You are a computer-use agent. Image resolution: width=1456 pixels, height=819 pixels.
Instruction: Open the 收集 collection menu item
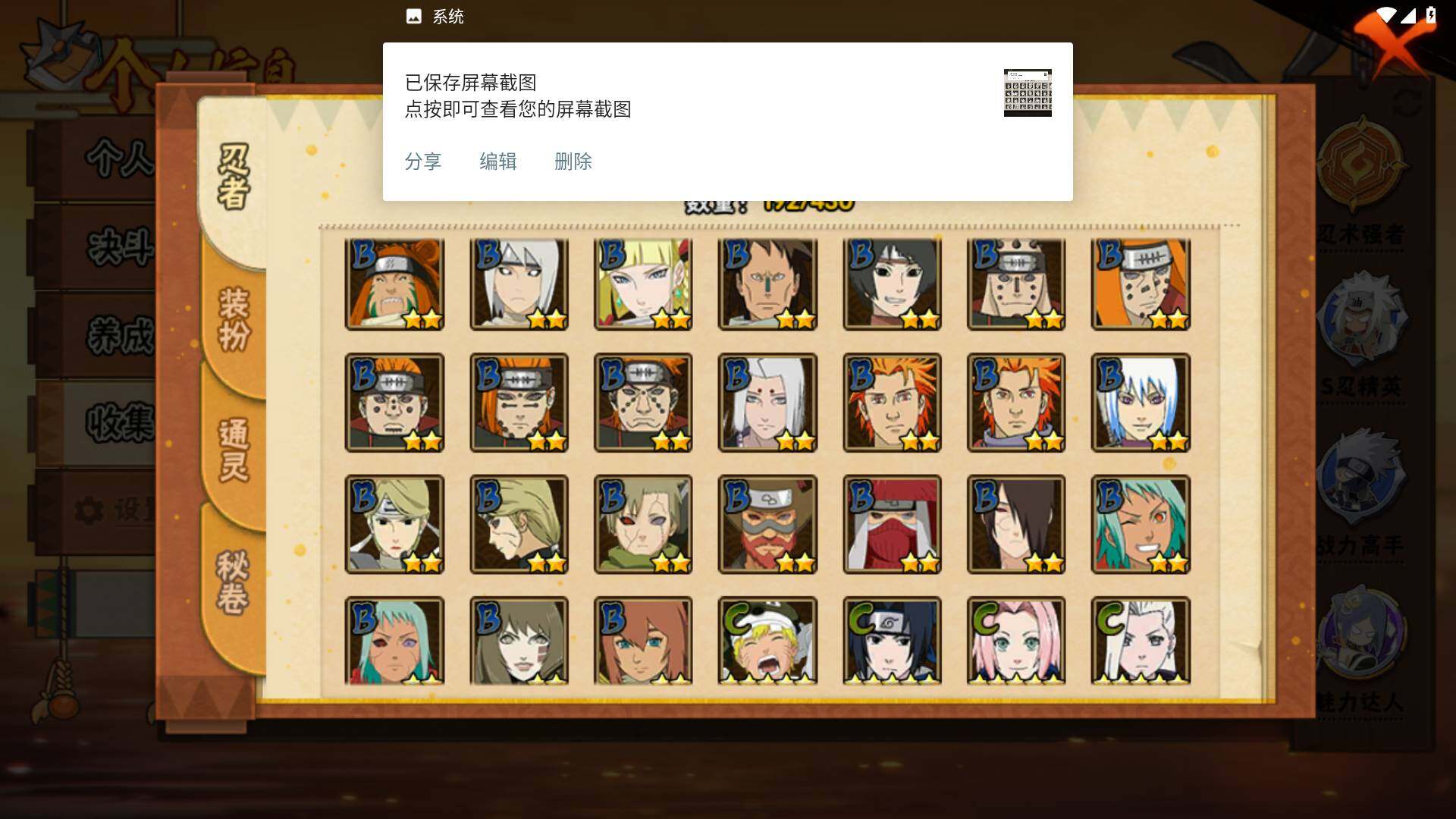pyautogui.click(x=119, y=422)
